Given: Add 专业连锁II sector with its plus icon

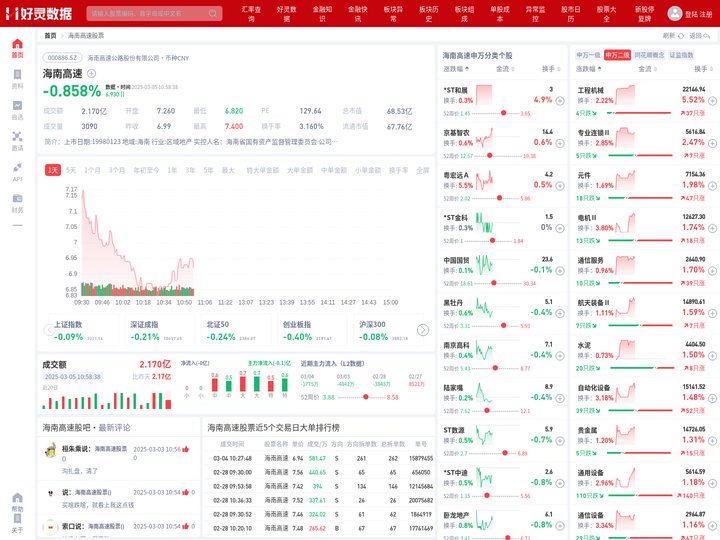Looking at the screenshot, I should pyautogui.click(x=712, y=143).
